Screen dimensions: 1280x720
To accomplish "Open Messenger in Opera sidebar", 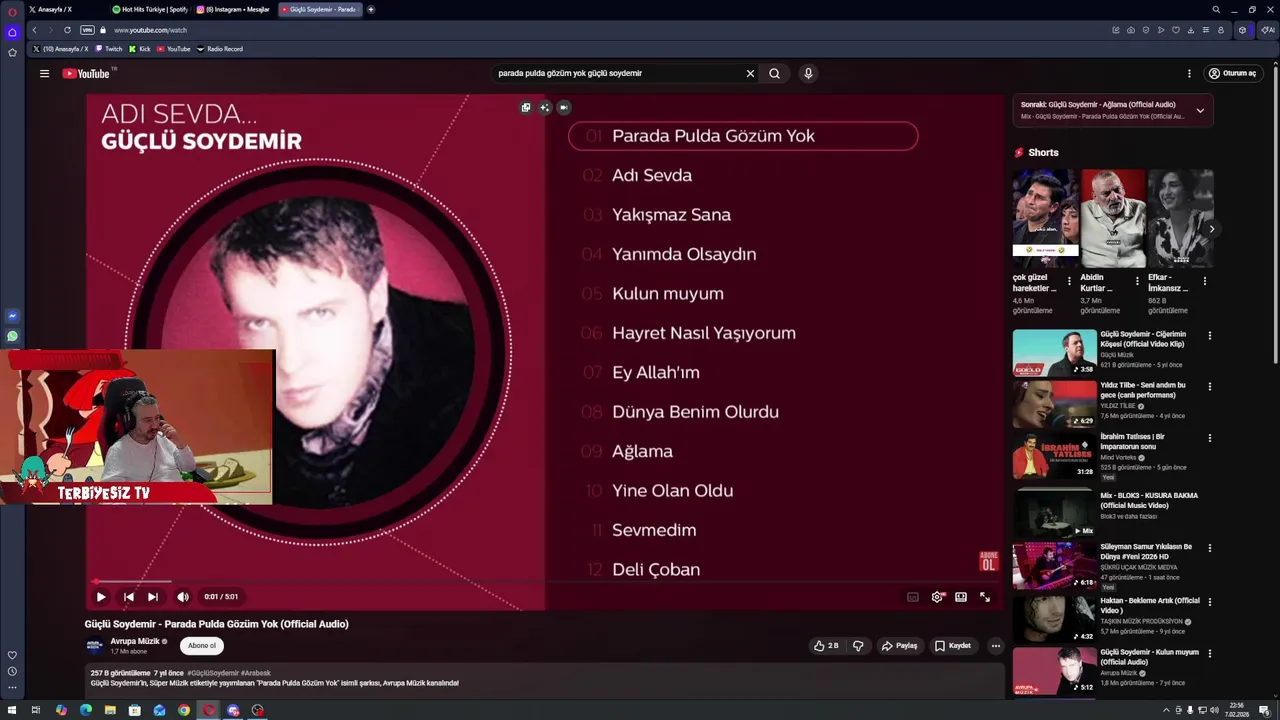I will coord(12,316).
